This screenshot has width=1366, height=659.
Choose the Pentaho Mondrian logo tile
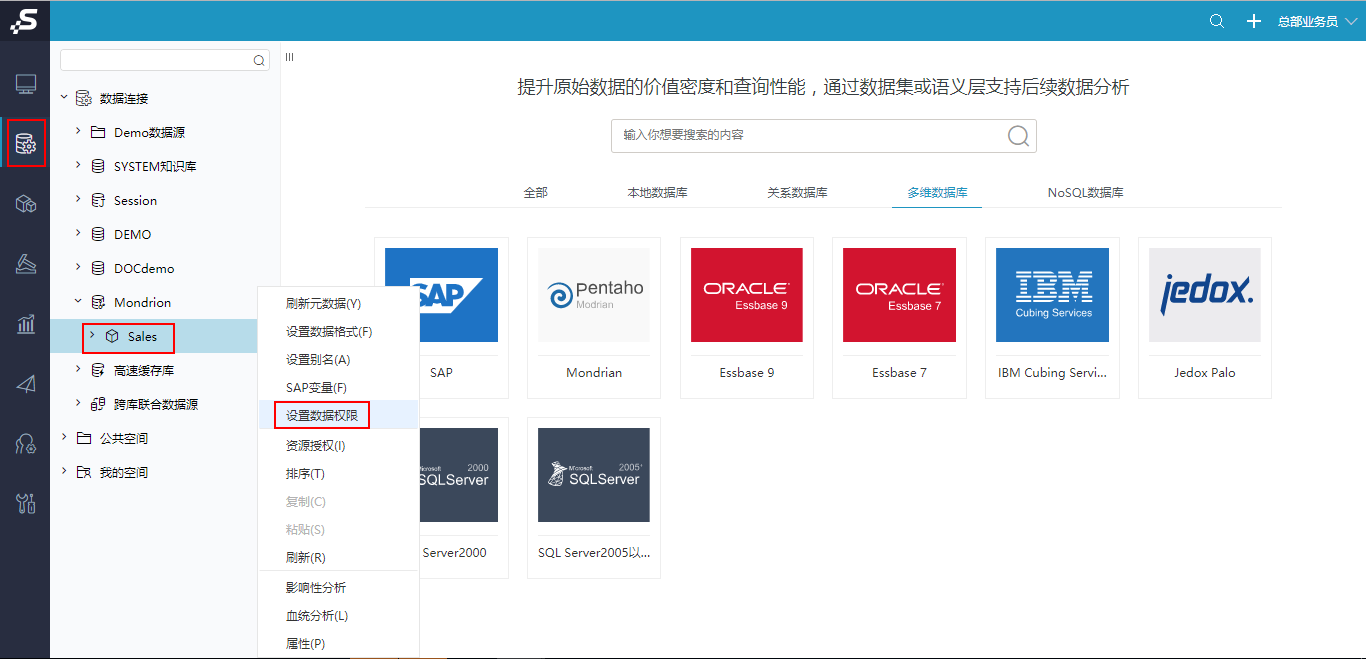(x=594, y=295)
